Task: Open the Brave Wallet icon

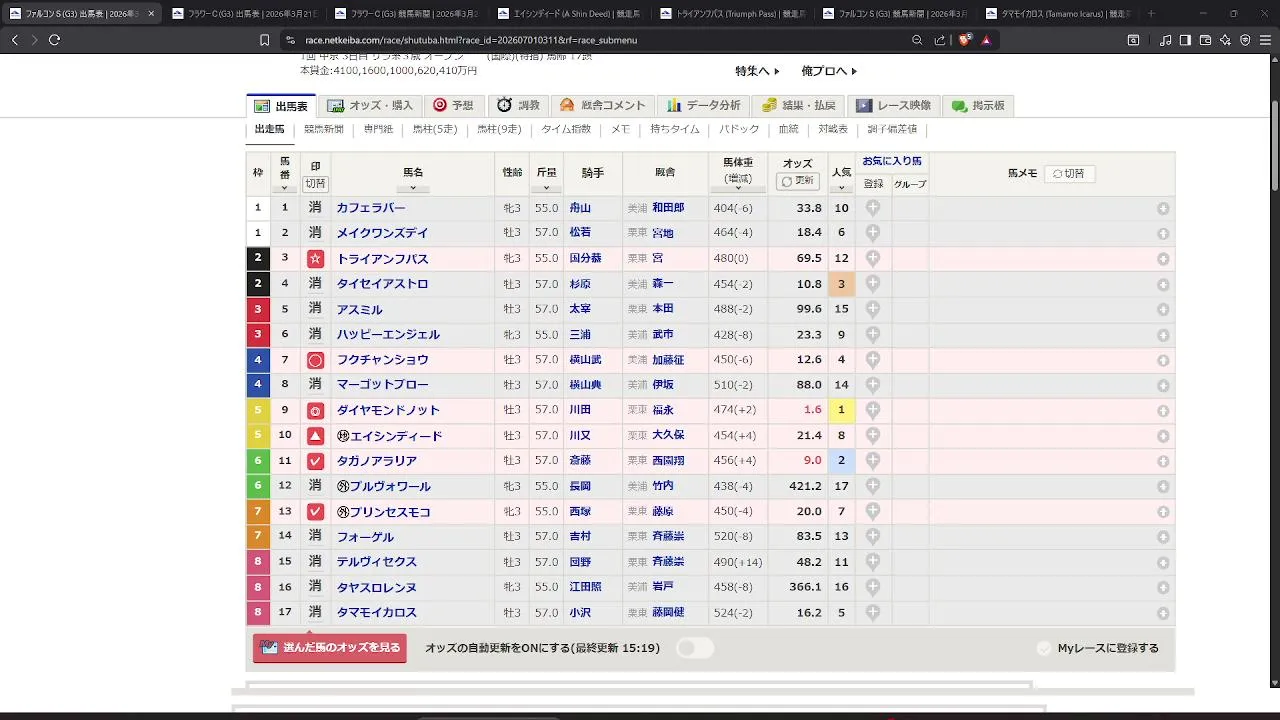Action: 1205,40
